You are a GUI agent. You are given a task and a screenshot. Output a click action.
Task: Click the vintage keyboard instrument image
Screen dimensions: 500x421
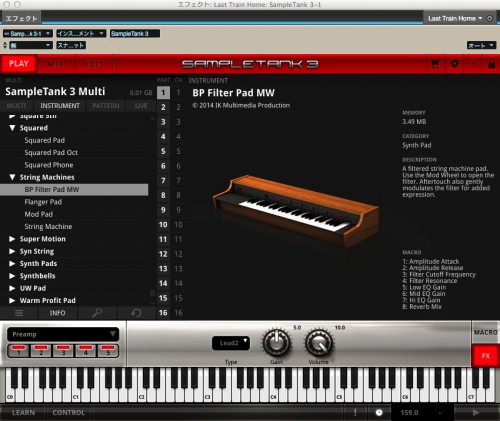[295, 210]
